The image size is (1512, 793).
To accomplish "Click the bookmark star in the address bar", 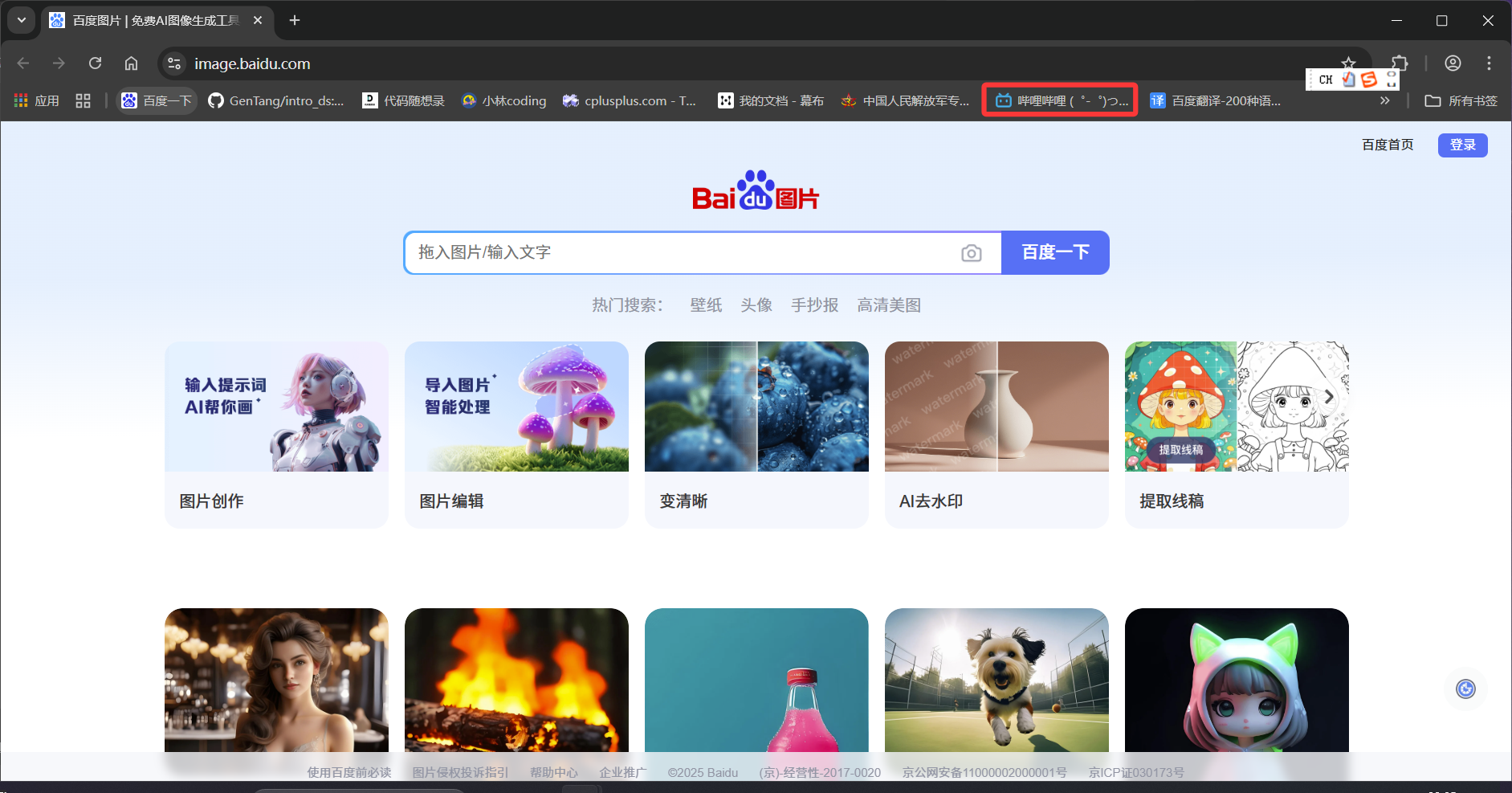I will tap(1350, 63).
